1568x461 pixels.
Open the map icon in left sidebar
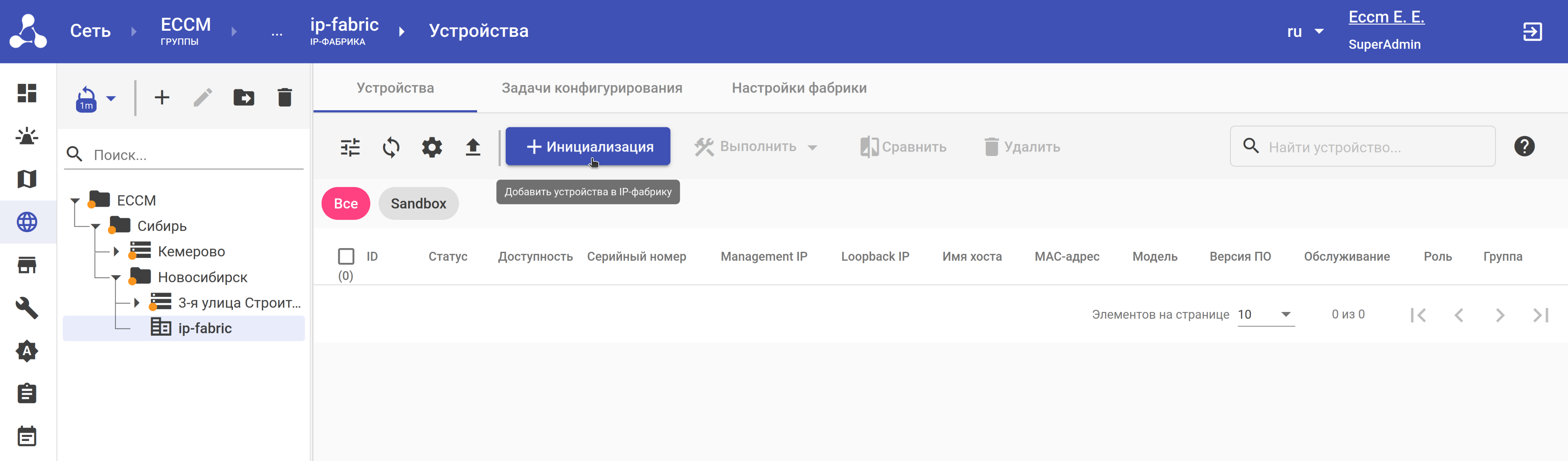[x=27, y=179]
